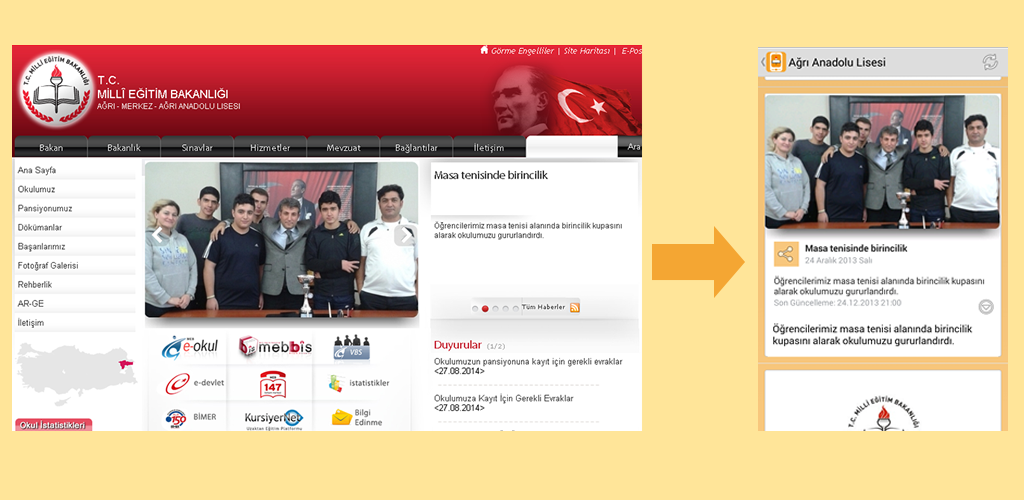Click the search input in navigation bar
The image size is (1024, 500).
(571, 146)
